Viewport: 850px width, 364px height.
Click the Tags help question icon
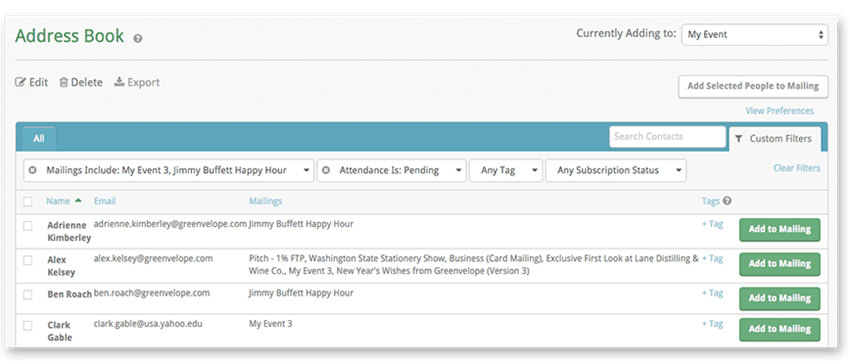pos(727,201)
